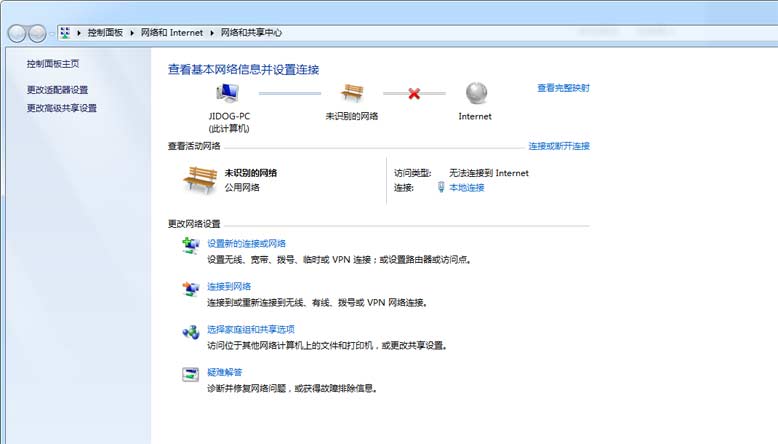
Task: Click the plug icon beside 本地连接
Action: pos(441,187)
